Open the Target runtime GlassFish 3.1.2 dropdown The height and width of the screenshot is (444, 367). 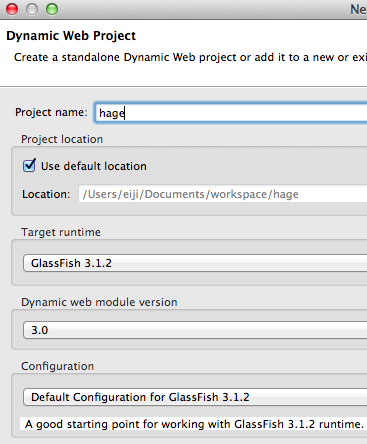pos(195,263)
